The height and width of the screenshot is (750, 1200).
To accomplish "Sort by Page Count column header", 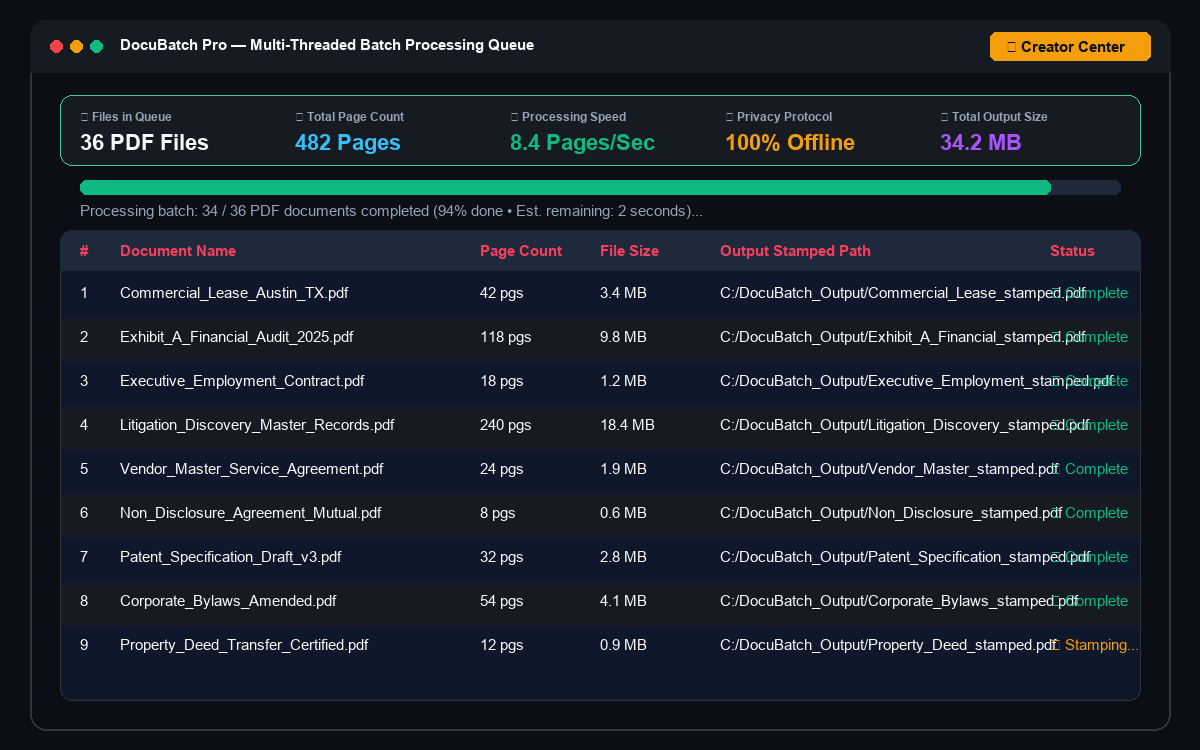I will [521, 251].
